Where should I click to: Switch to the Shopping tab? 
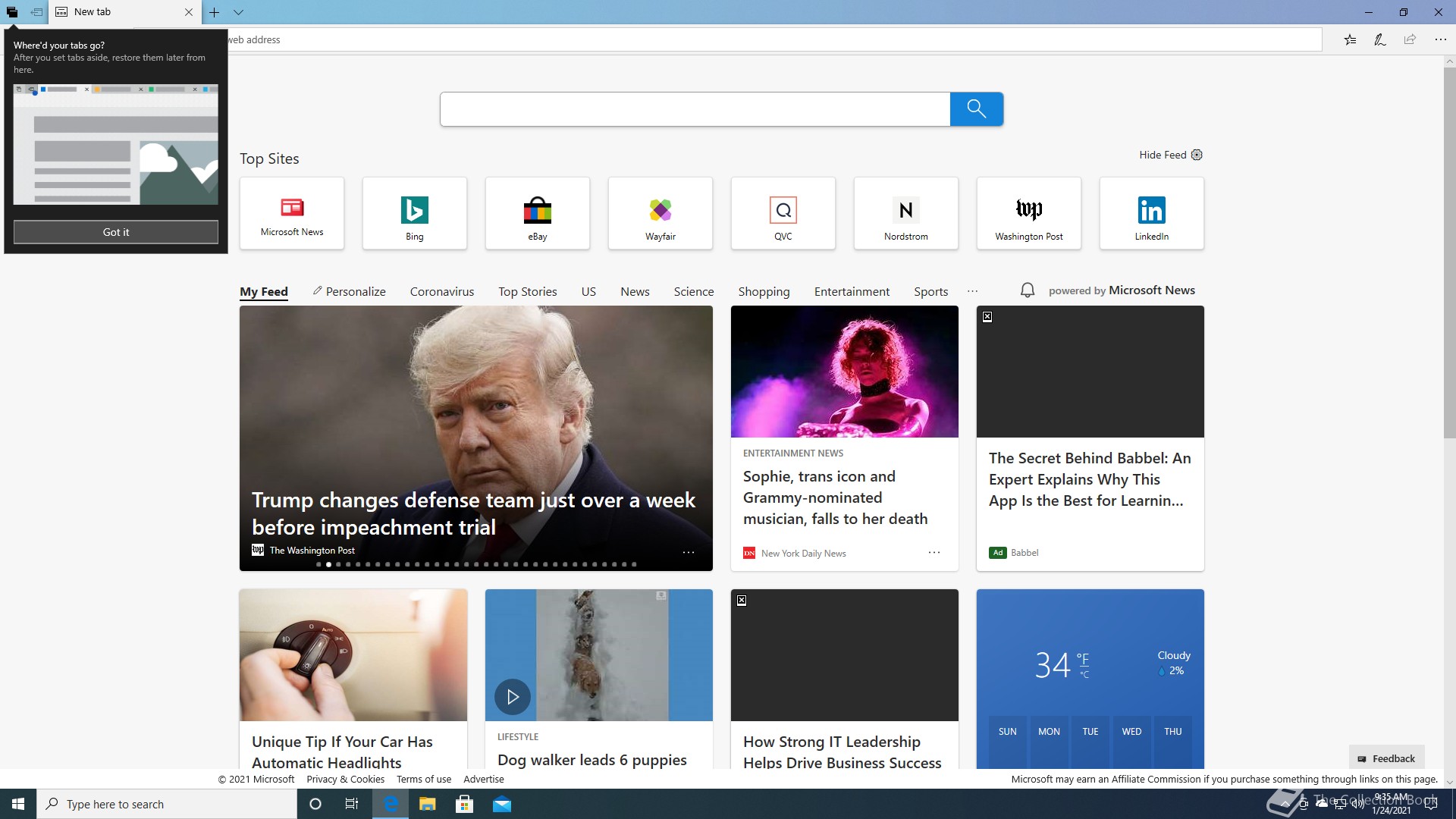click(764, 292)
